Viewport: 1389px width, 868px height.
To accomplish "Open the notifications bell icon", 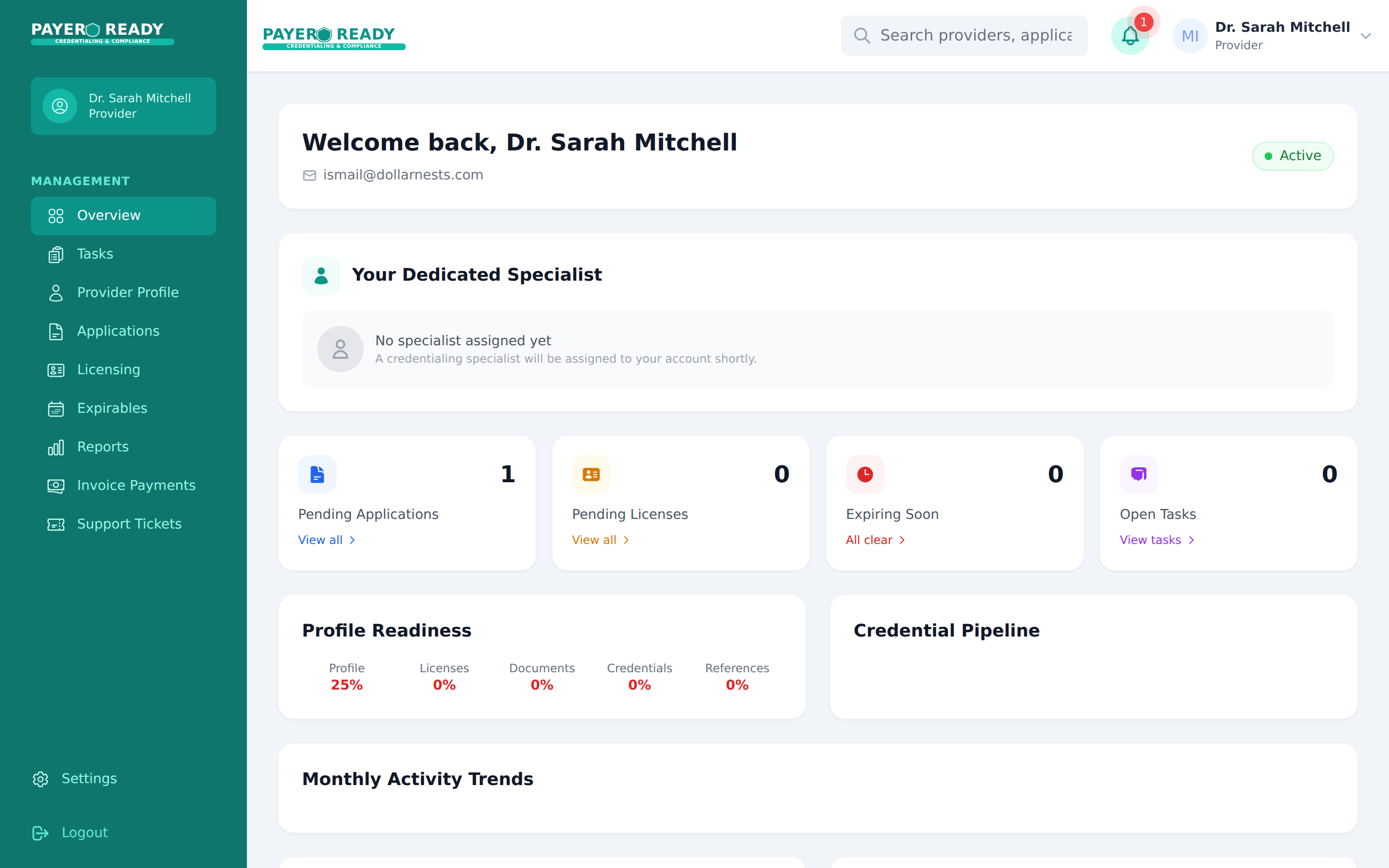I will point(1130,36).
